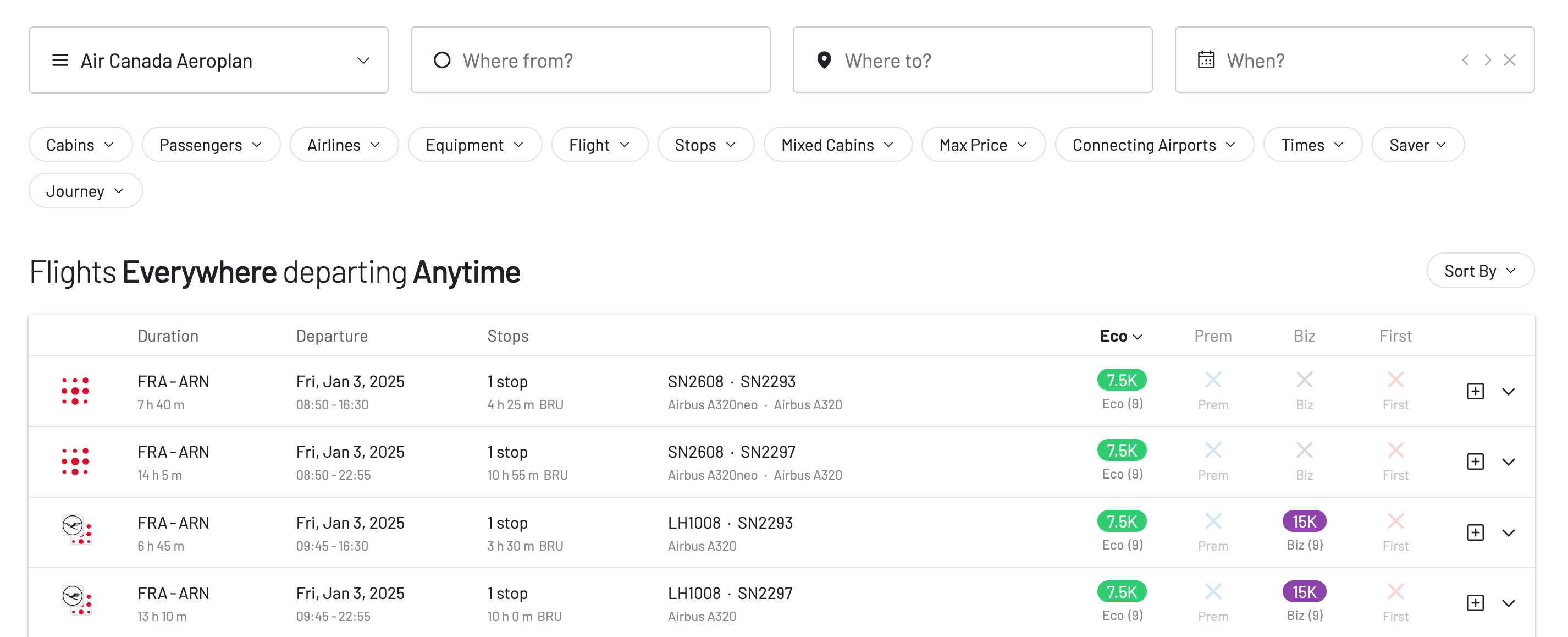The width and height of the screenshot is (1568, 637).
Task: Click the origin circle icon in Where from
Action: tap(442, 59)
